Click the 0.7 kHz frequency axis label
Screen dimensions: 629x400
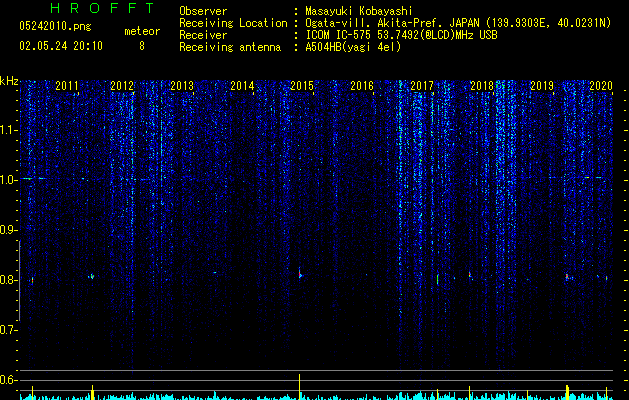9,330
